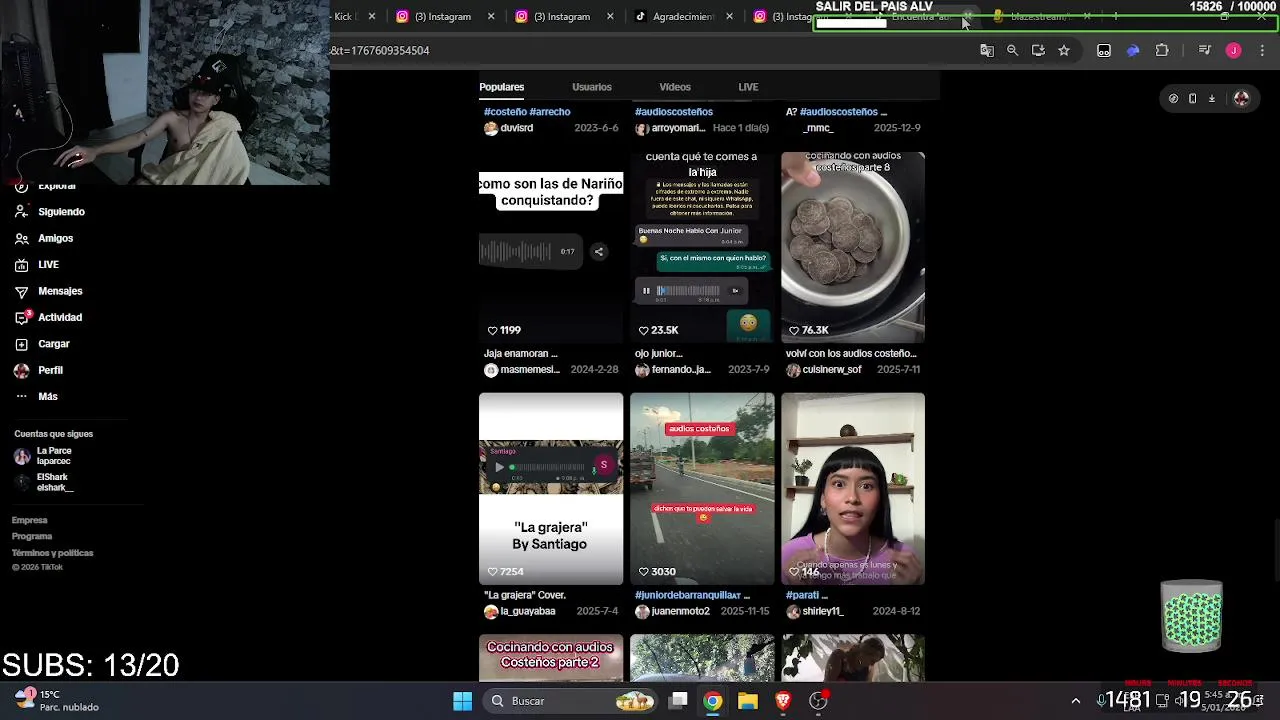Viewport: 1280px width, 720px height.
Task: Open the Windows Start menu
Action: (x=462, y=701)
